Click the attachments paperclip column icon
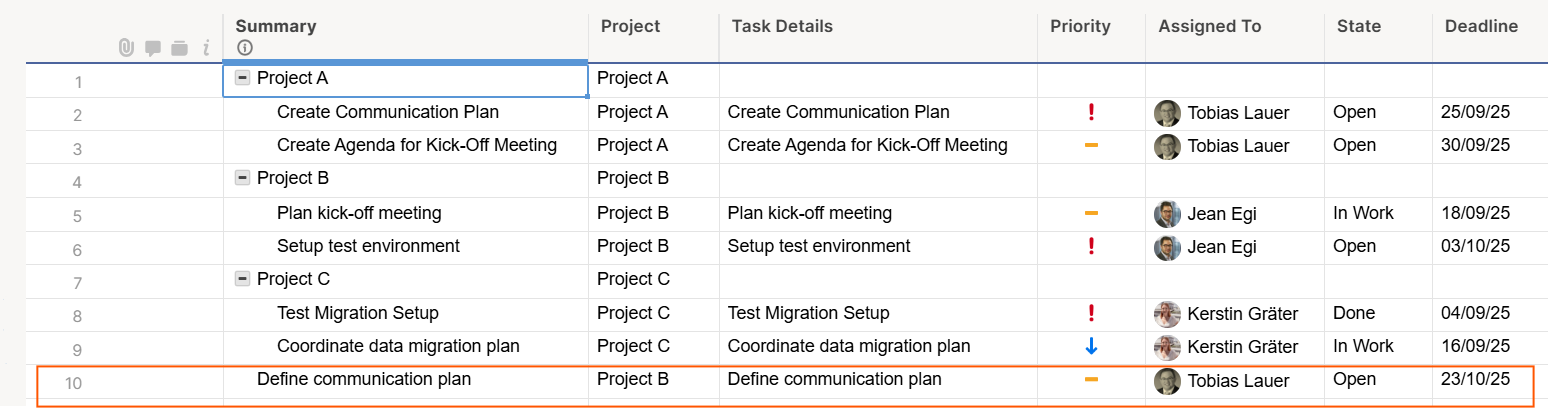The width and height of the screenshot is (1548, 408). pos(126,47)
